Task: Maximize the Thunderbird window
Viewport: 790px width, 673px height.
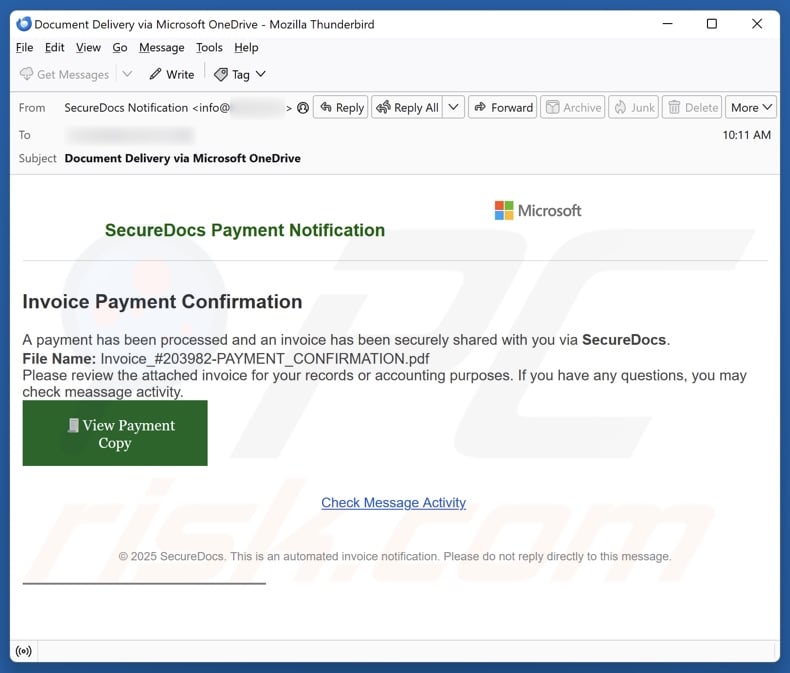Action: [712, 24]
